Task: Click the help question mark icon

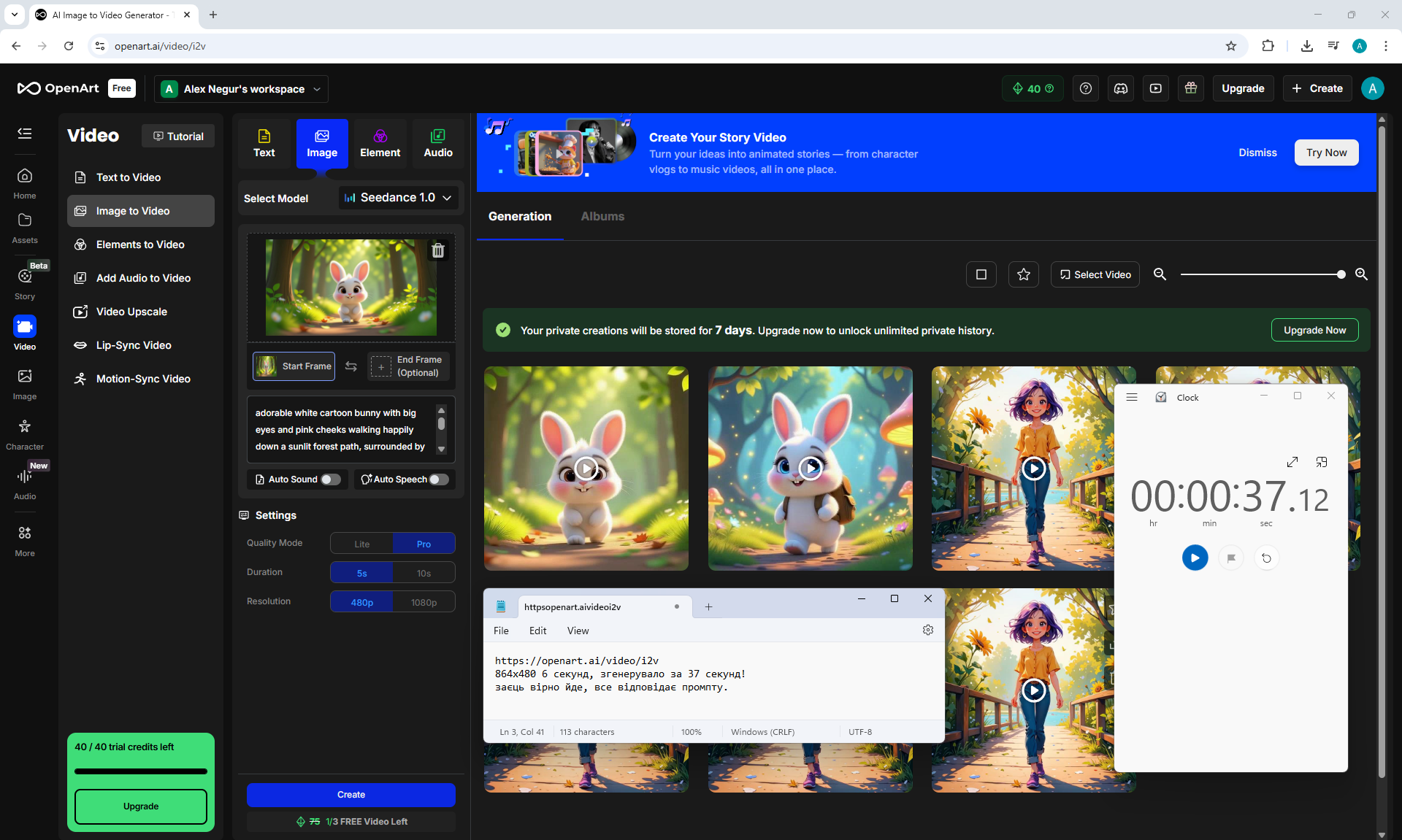Action: pyautogui.click(x=1085, y=88)
